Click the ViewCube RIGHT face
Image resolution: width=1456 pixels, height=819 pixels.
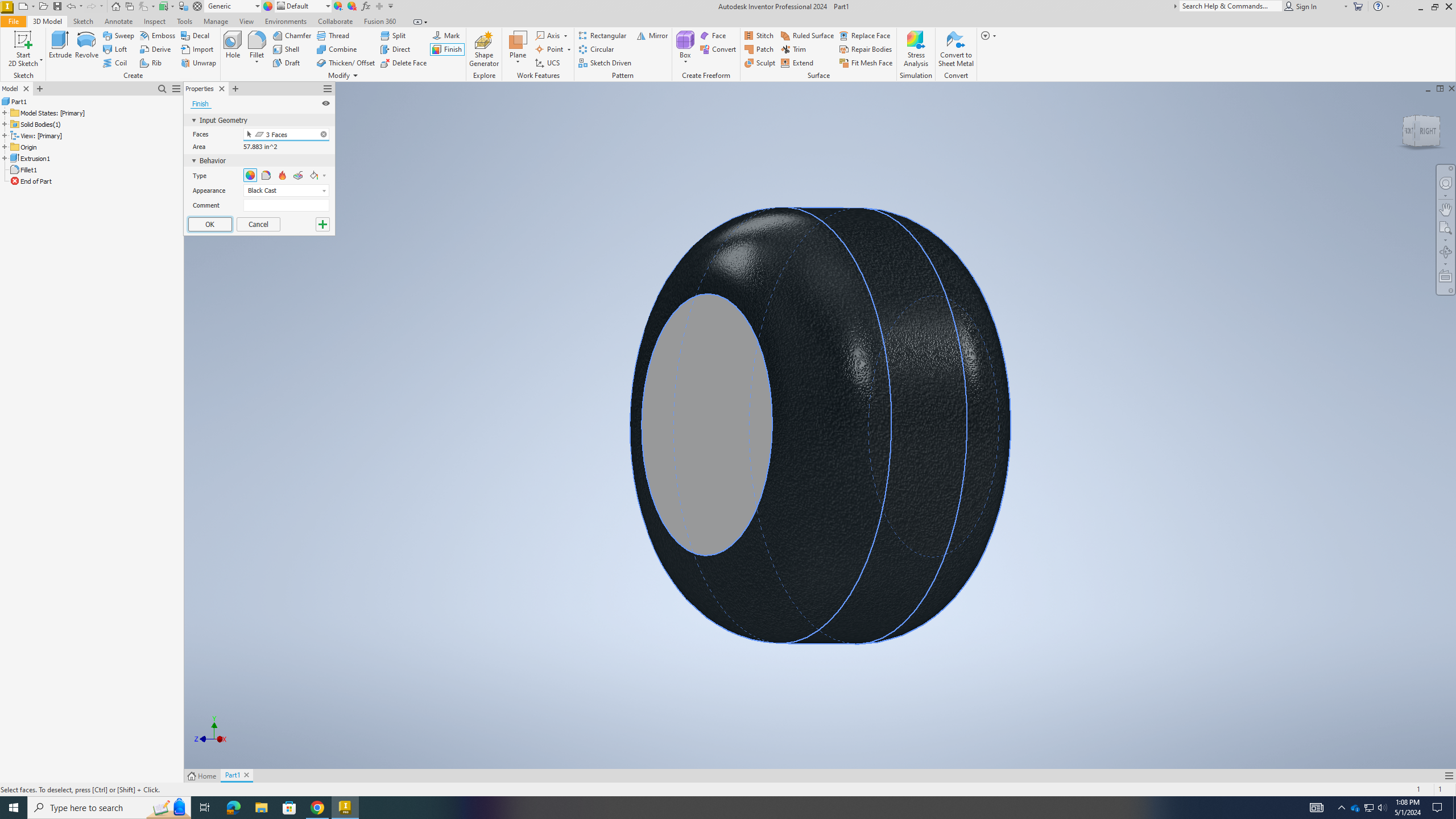1428,131
